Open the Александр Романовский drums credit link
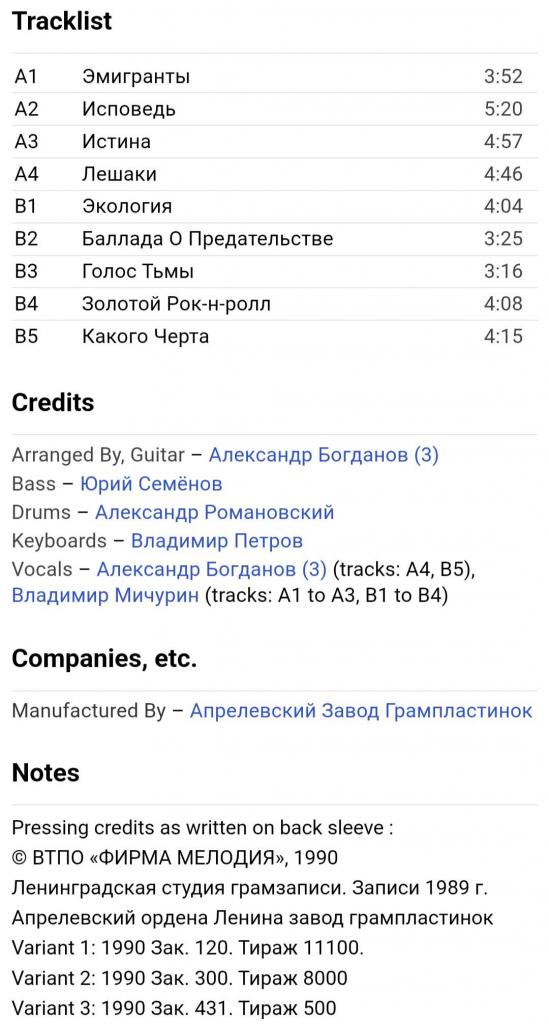The height and width of the screenshot is (1024, 549). click(x=214, y=512)
